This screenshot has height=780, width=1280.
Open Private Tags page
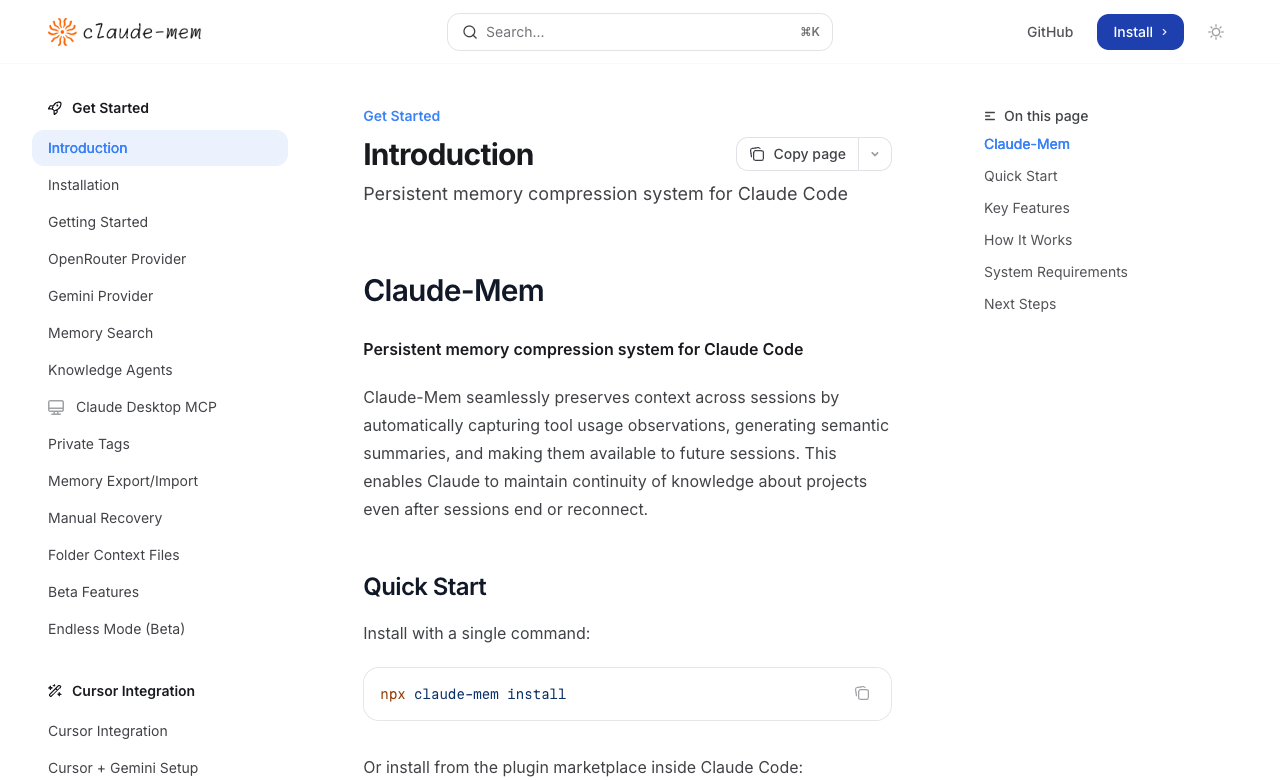pyautogui.click(x=160, y=444)
